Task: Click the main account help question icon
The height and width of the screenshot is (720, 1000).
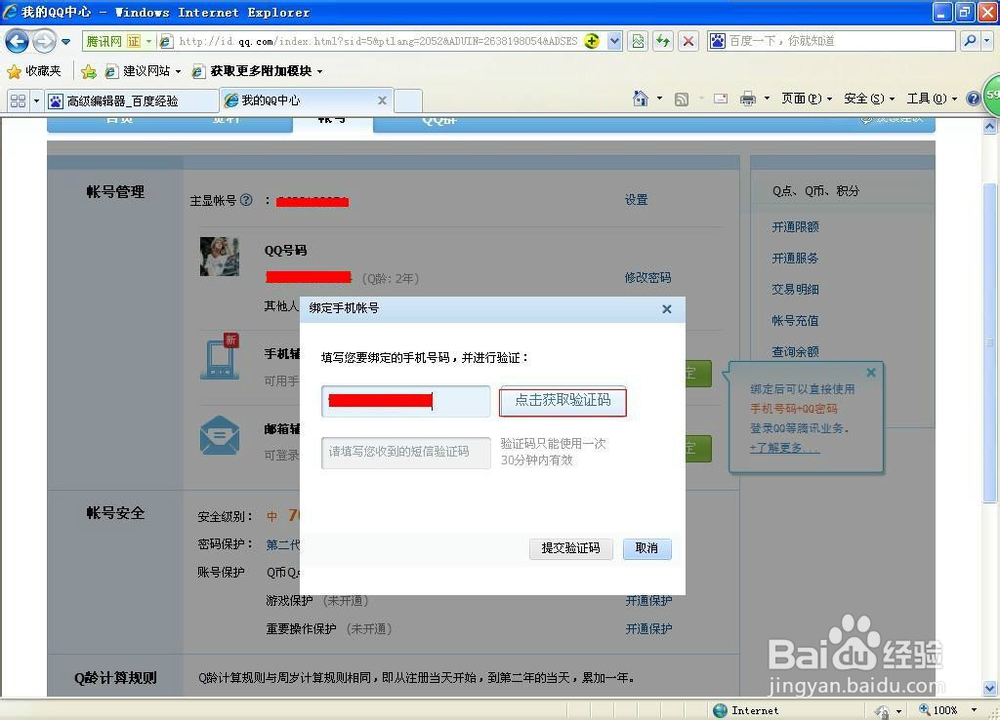Action: point(246,200)
